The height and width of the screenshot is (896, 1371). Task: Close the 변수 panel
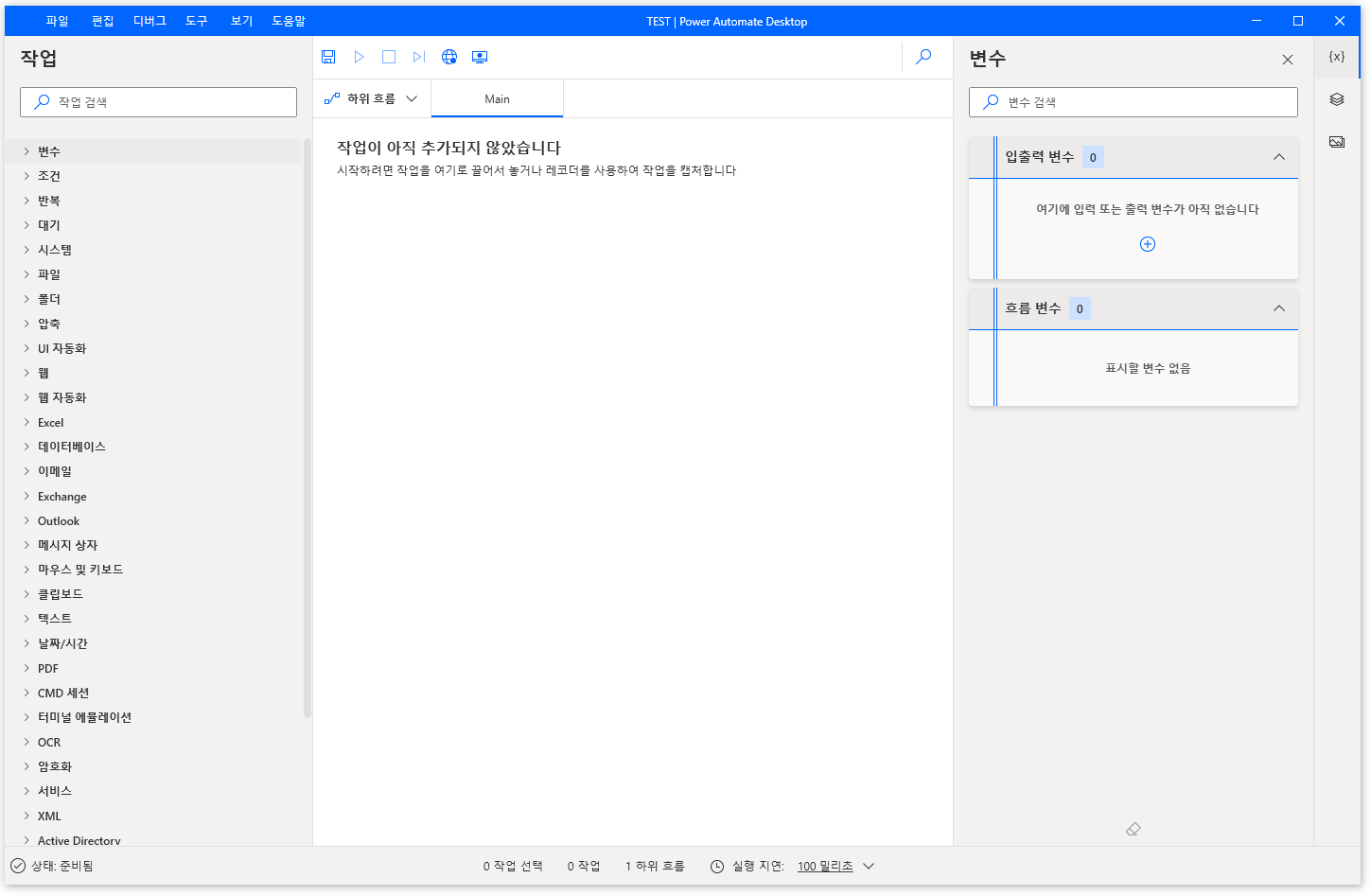click(x=1288, y=60)
